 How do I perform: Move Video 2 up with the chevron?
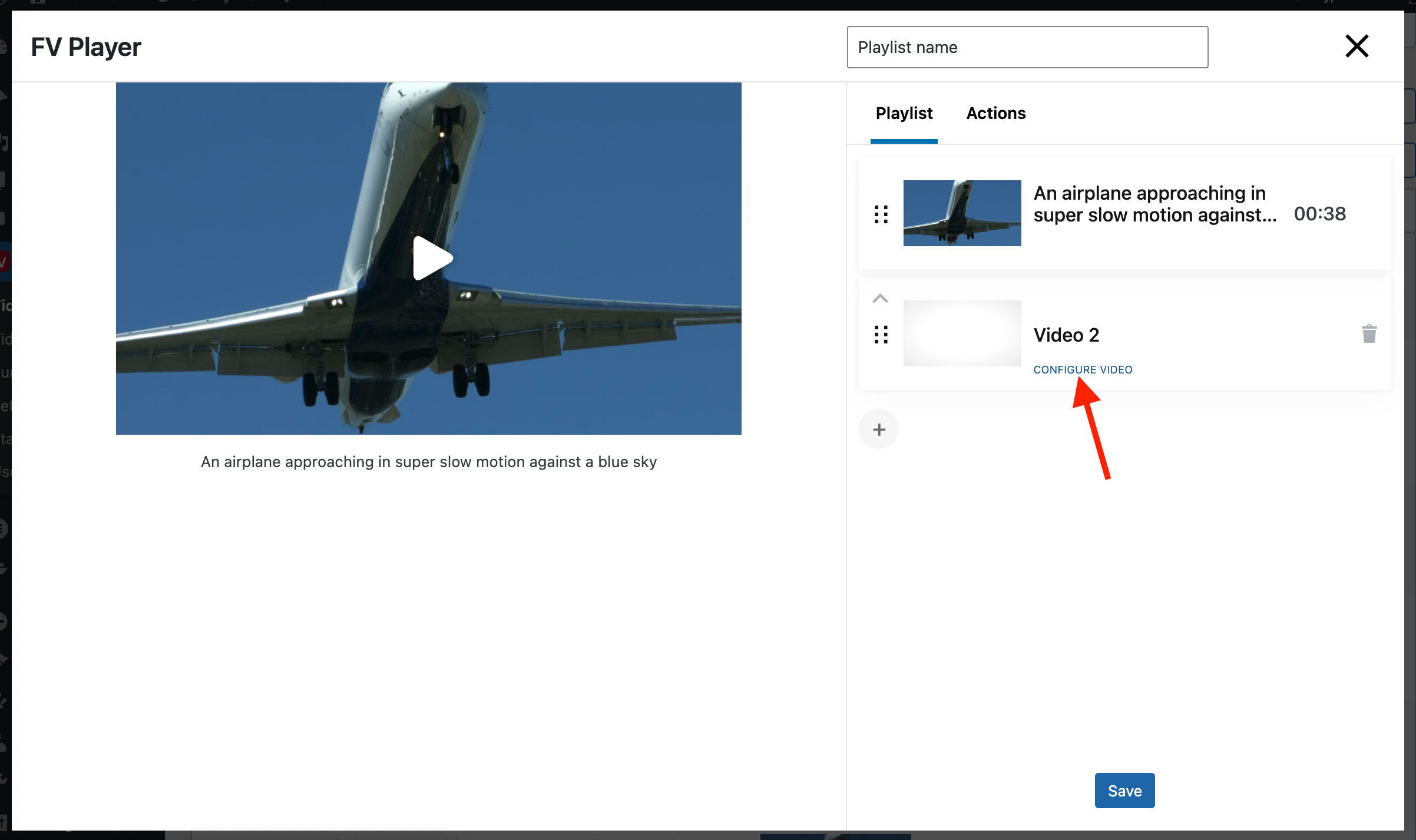click(880, 298)
